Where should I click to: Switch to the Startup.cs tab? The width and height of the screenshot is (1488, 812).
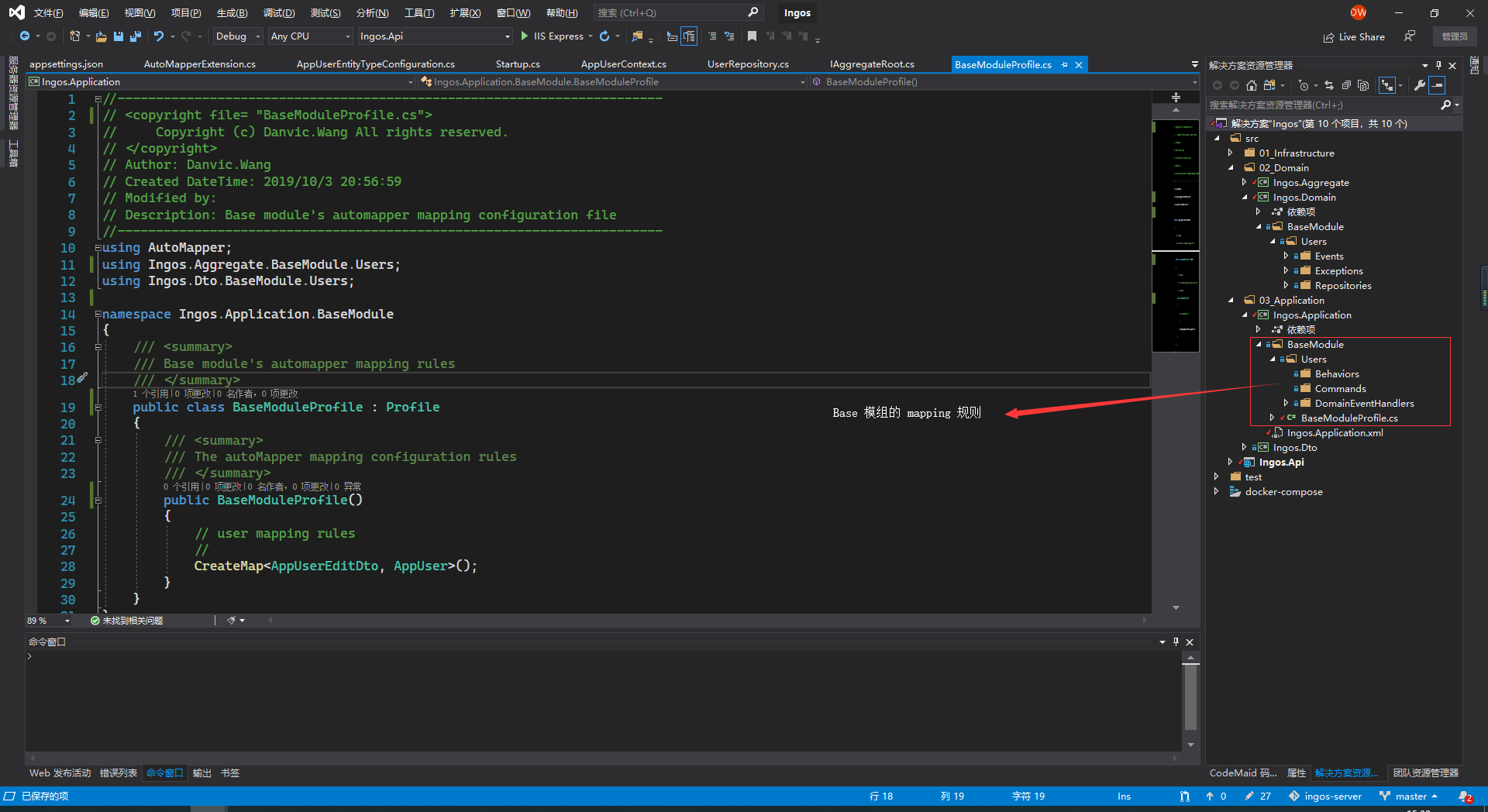518,64
